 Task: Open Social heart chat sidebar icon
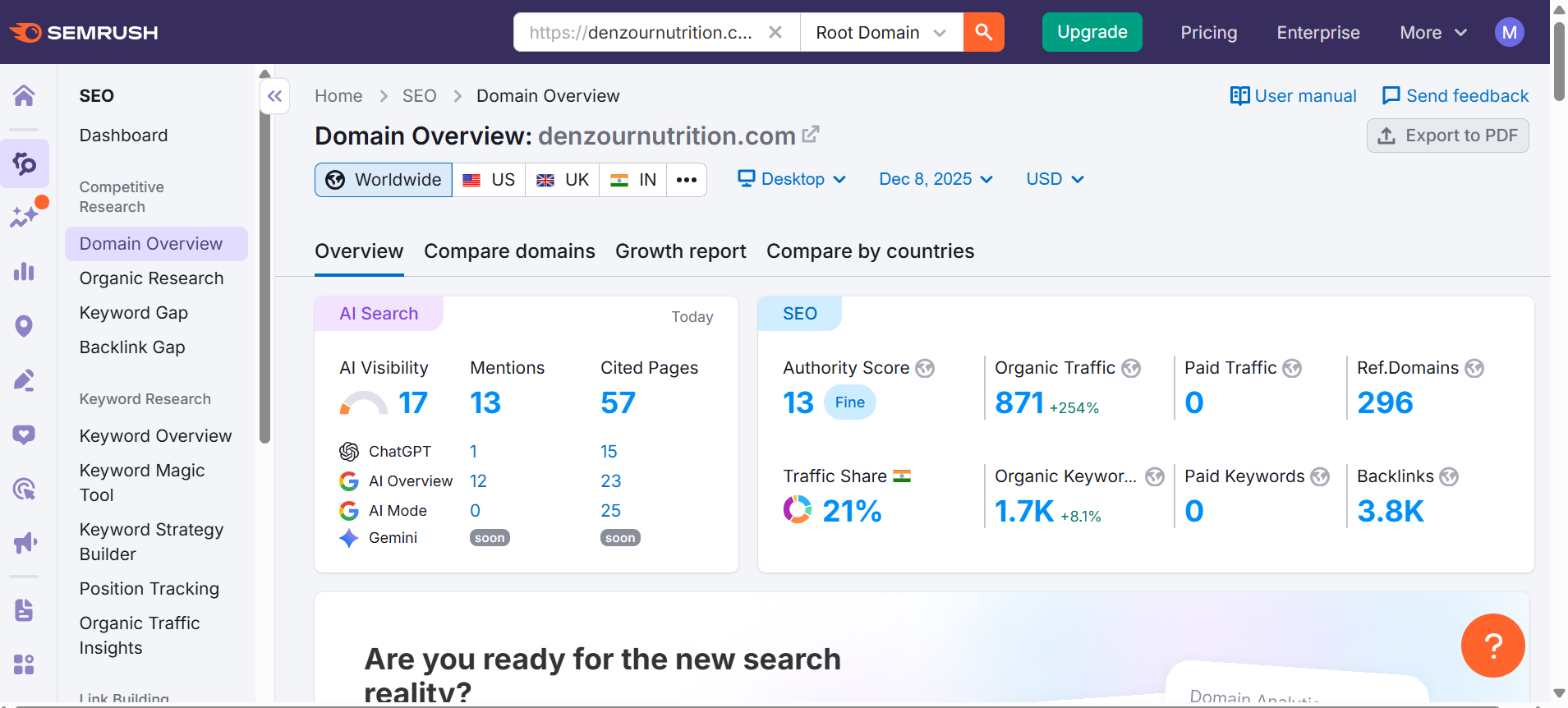(24, 434)
